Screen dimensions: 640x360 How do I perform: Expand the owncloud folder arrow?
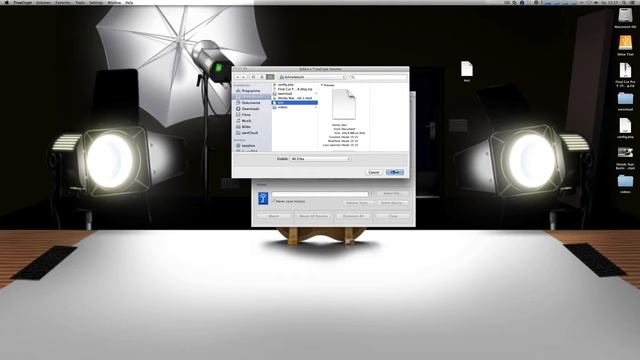coord(316,93)
